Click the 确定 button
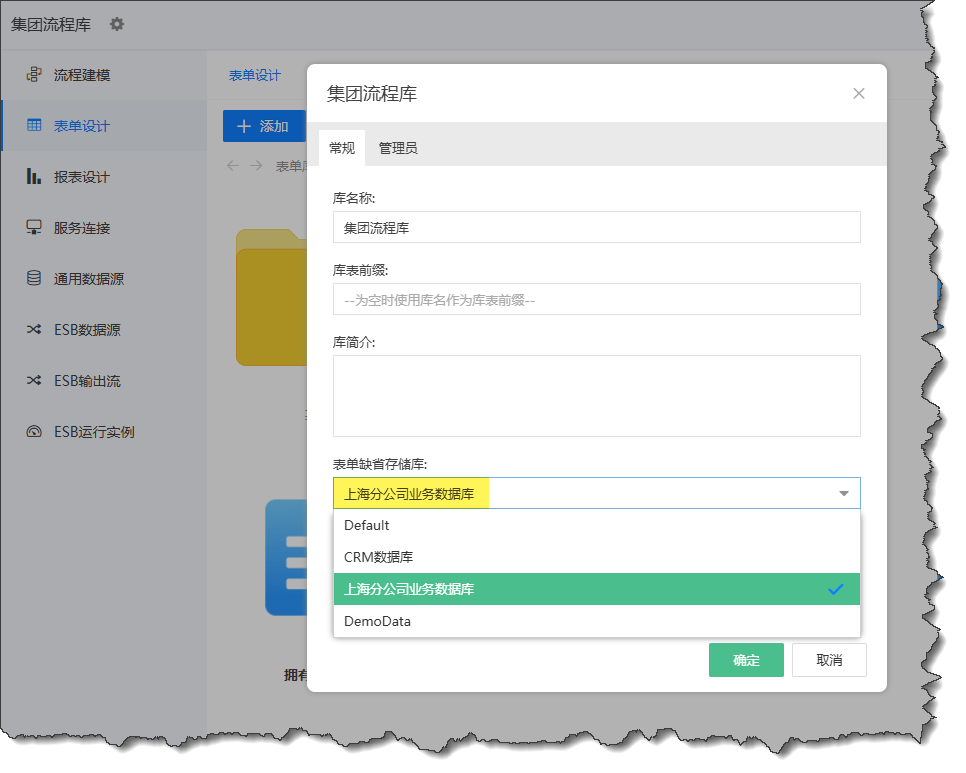966x773 pixels. click(746, 660)
